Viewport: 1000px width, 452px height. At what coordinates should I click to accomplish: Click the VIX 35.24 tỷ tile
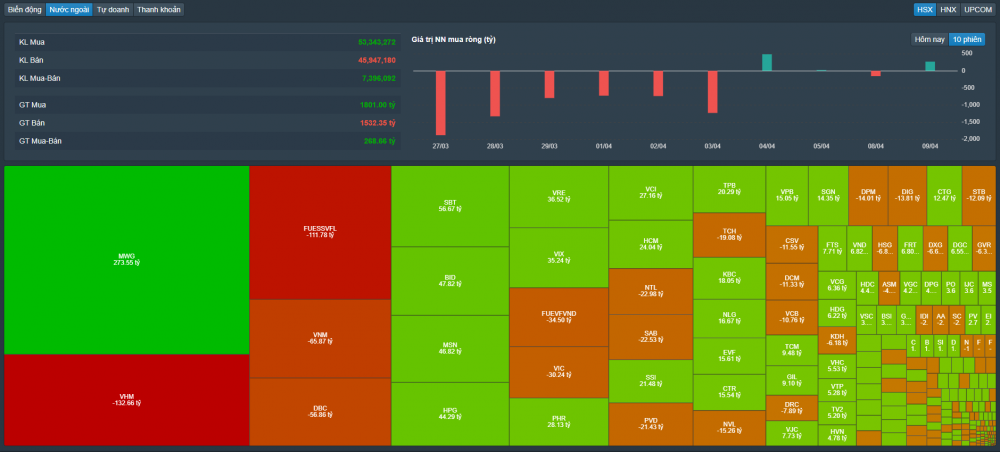pos(559,258)
